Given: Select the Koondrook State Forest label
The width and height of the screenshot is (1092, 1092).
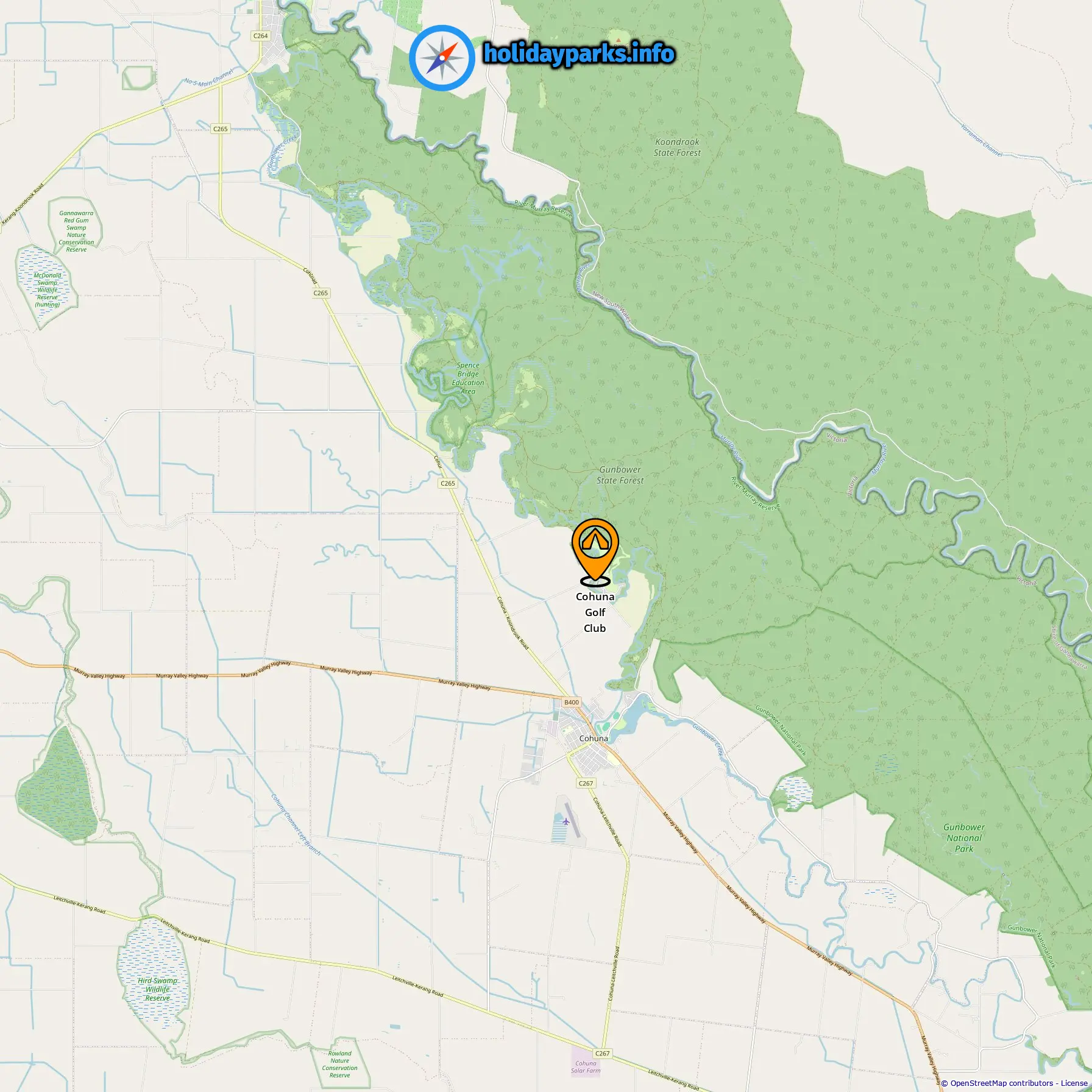Looking at the screenshot, I should 677,147.
